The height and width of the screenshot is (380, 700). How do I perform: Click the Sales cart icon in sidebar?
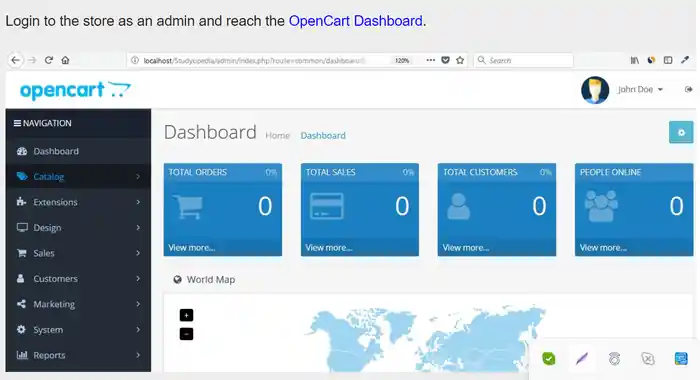point(21,253)
